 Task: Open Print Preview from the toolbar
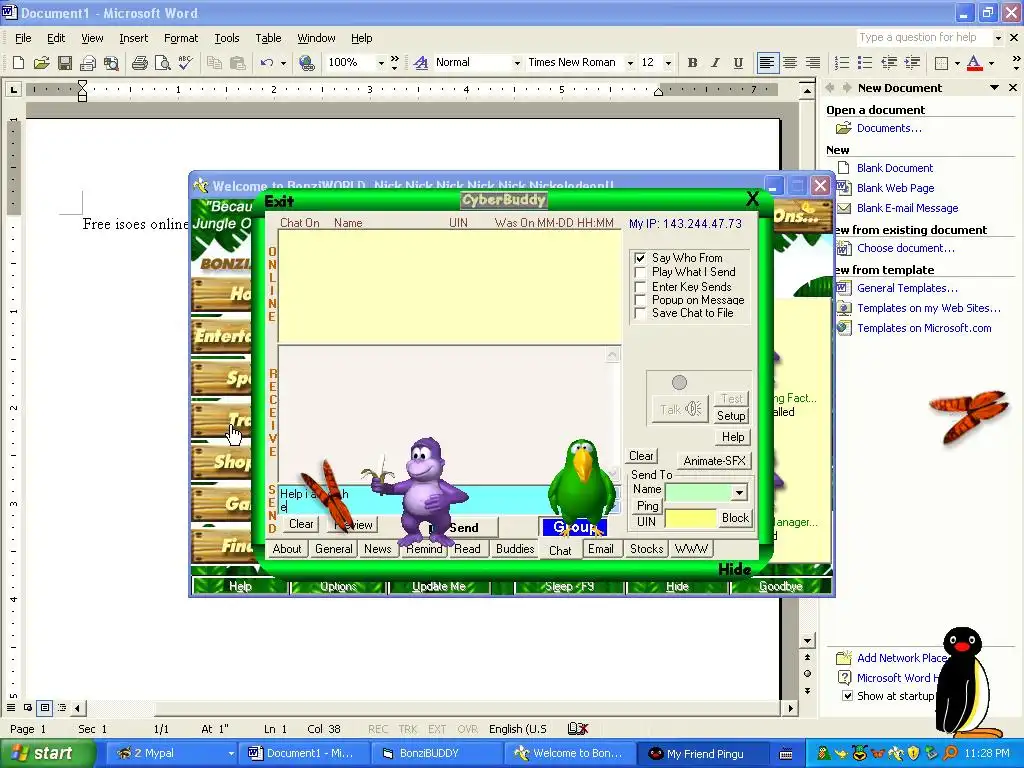click(162, 63)
